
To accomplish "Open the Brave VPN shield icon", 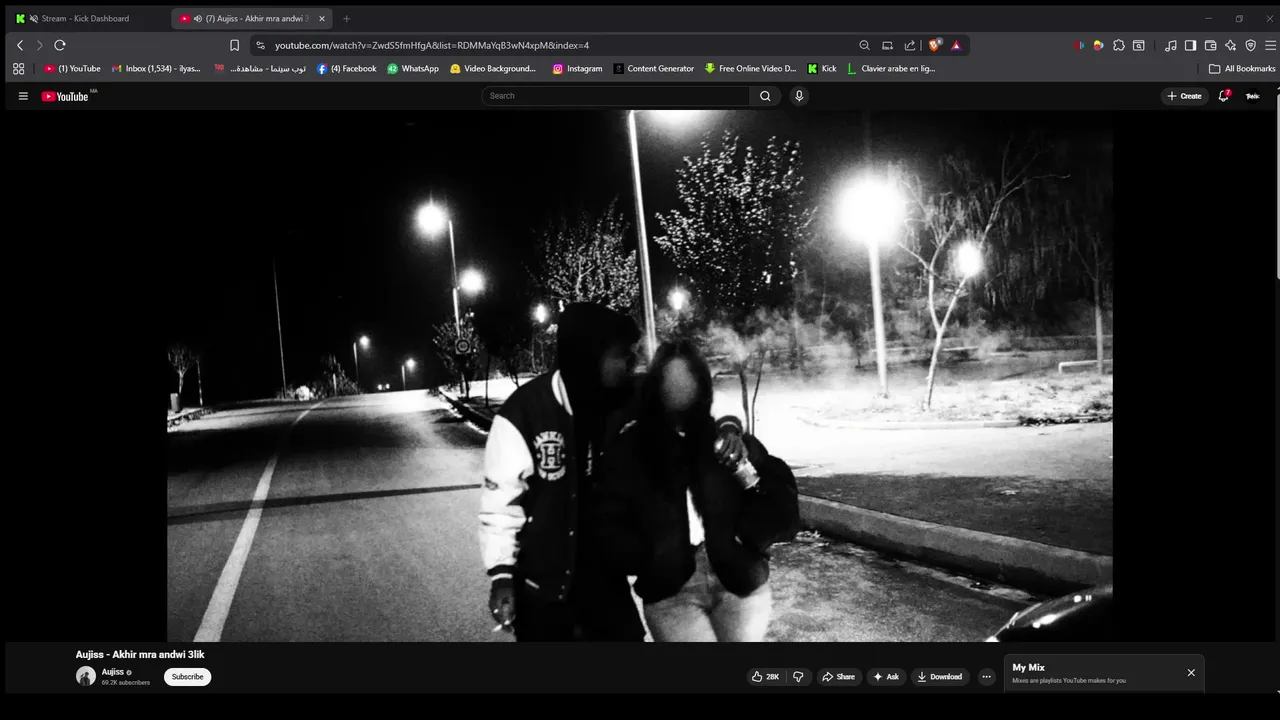I will 1250,45.
